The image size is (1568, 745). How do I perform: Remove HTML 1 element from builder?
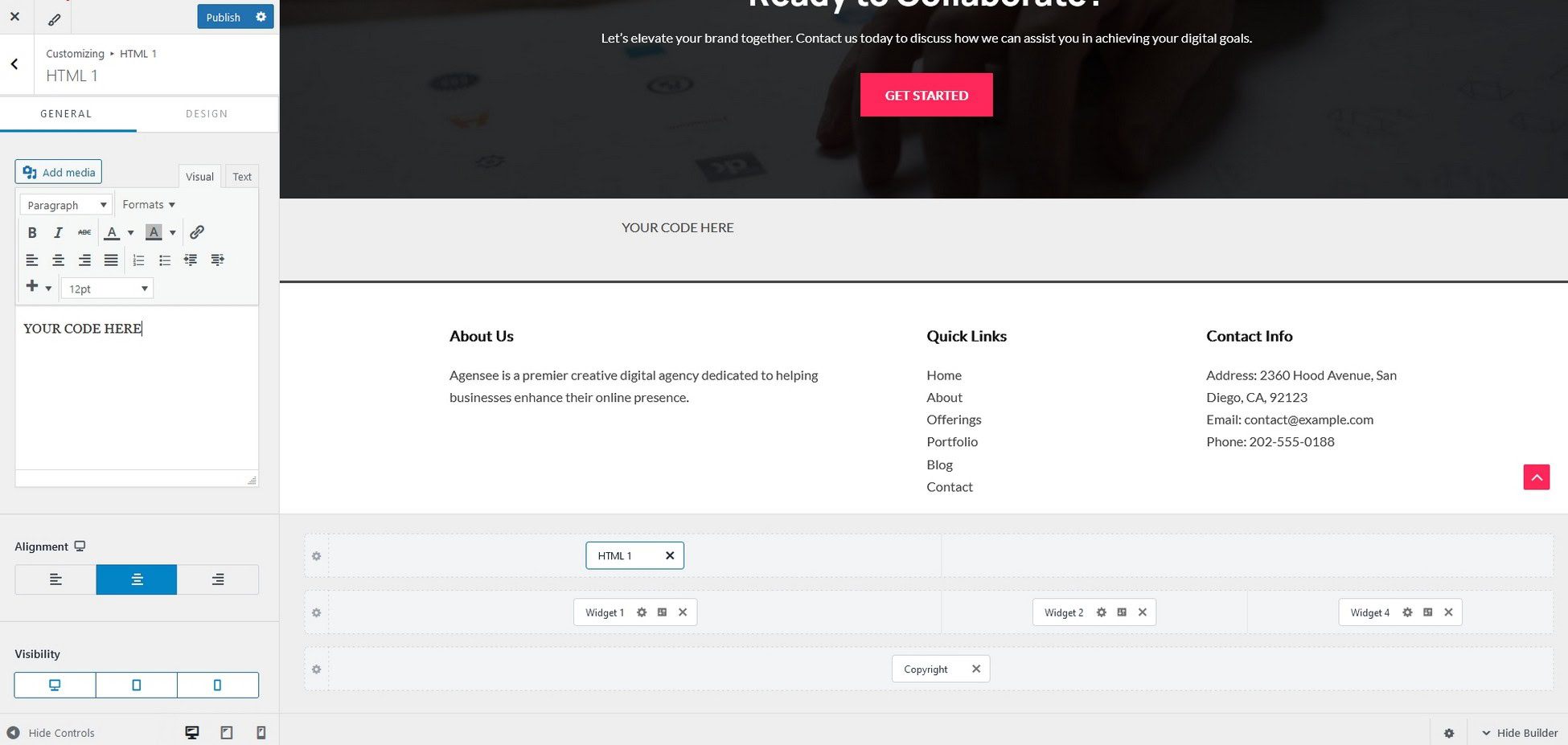tap(670, 555)
